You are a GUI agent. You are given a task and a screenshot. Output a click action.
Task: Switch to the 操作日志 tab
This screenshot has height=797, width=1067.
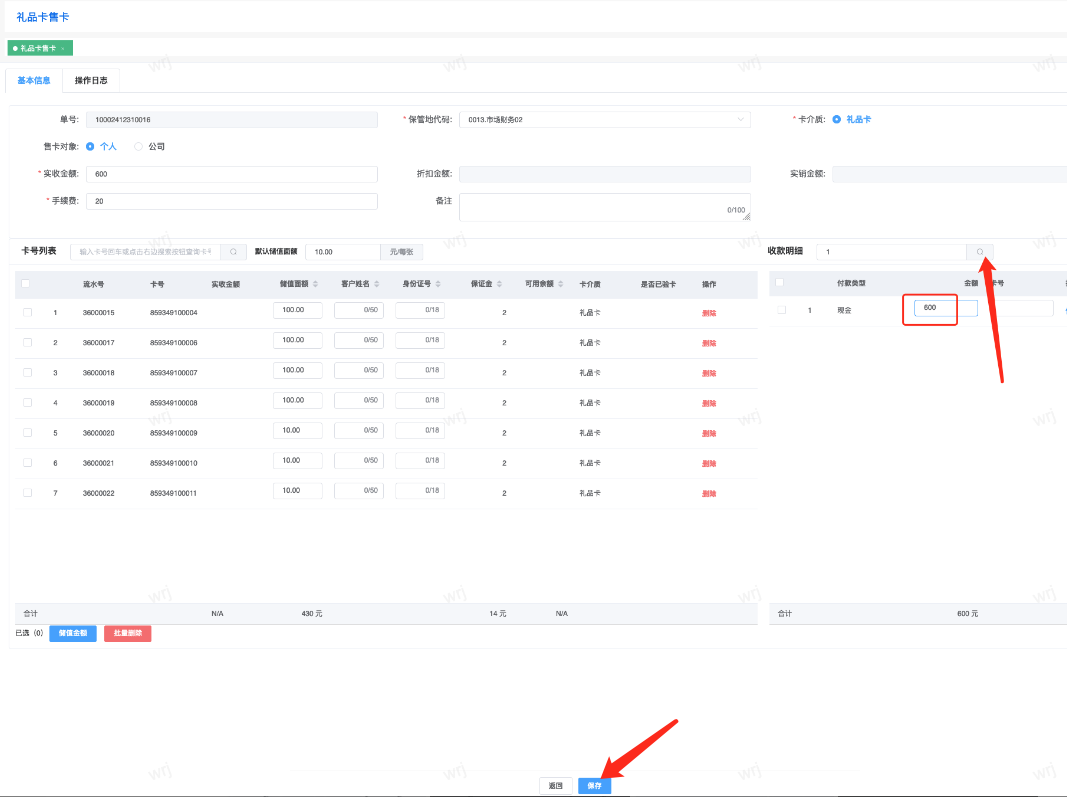[91, 80]
